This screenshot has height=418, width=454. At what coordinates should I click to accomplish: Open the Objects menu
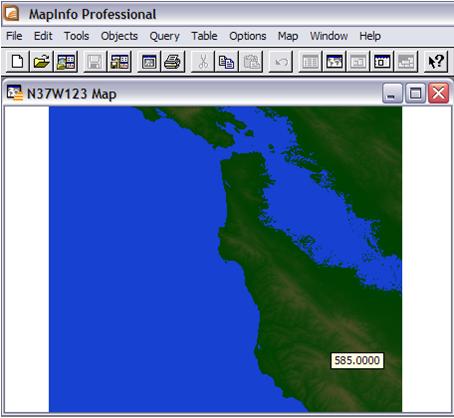click(x=119, y=36)
